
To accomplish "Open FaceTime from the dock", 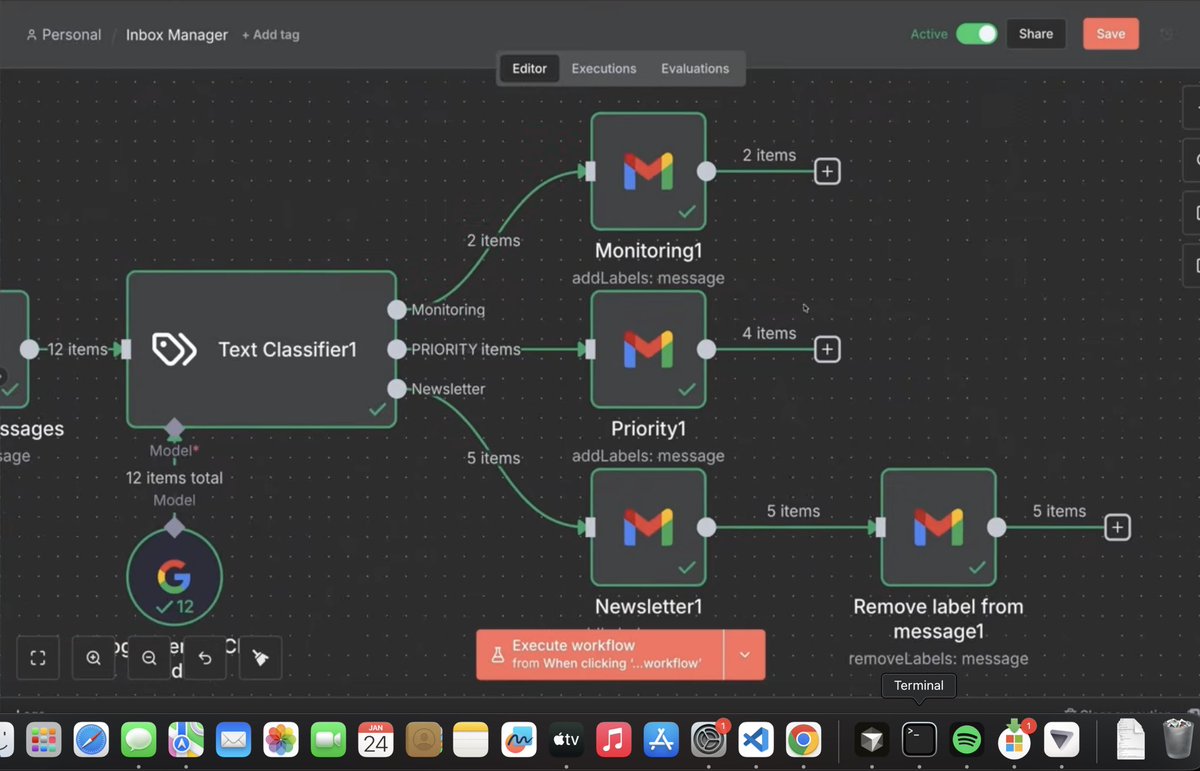I will tap(329, 740).
